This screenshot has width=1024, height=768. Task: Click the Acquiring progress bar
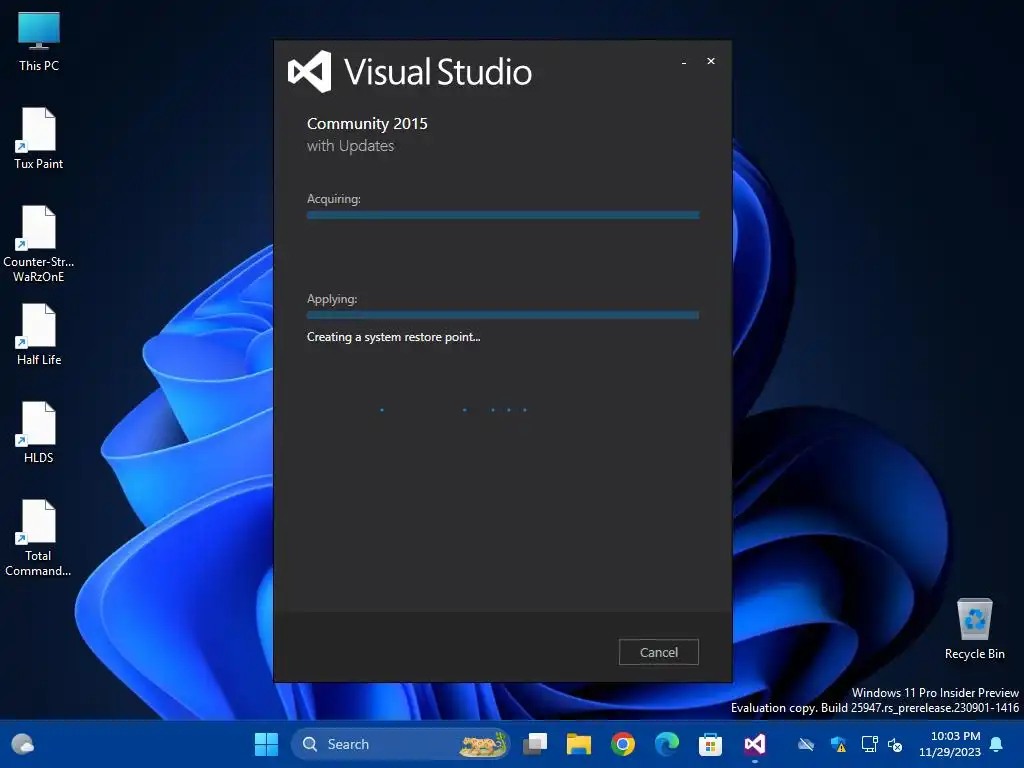coord(503,215)
